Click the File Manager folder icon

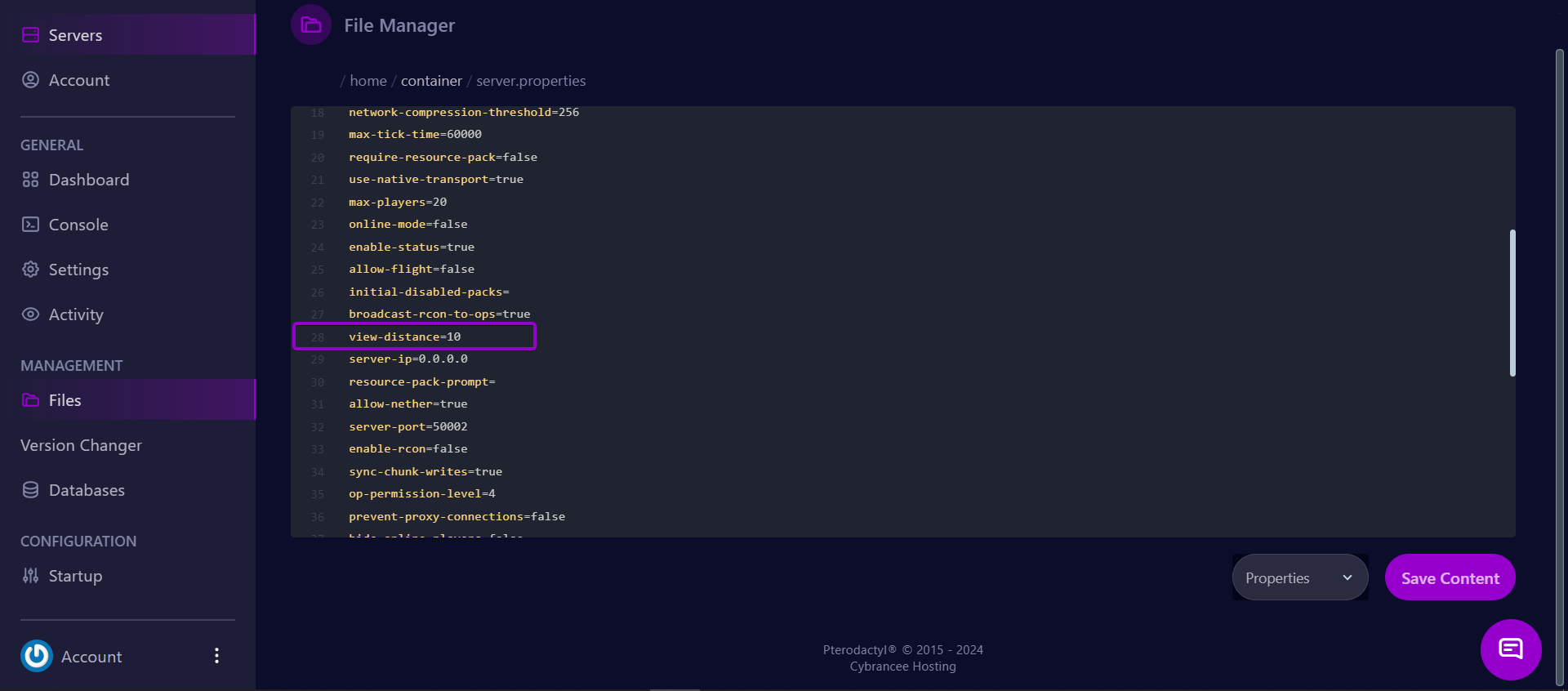click(311, 25)
